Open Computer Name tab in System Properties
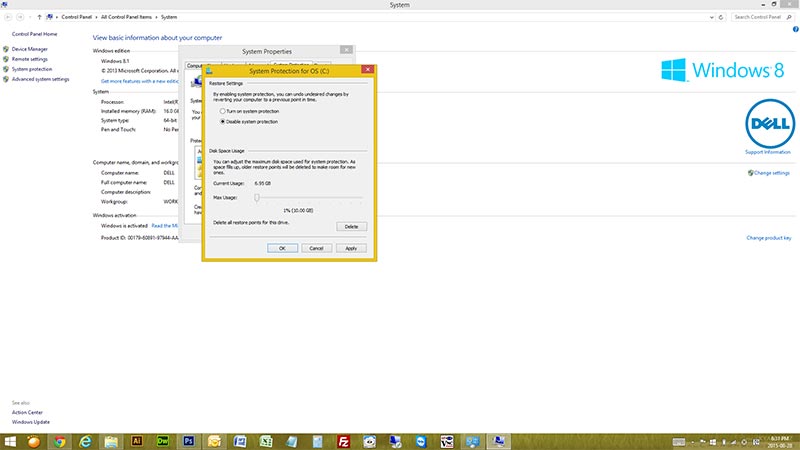This screenshot has width=800, height=450. click(195, 66)
